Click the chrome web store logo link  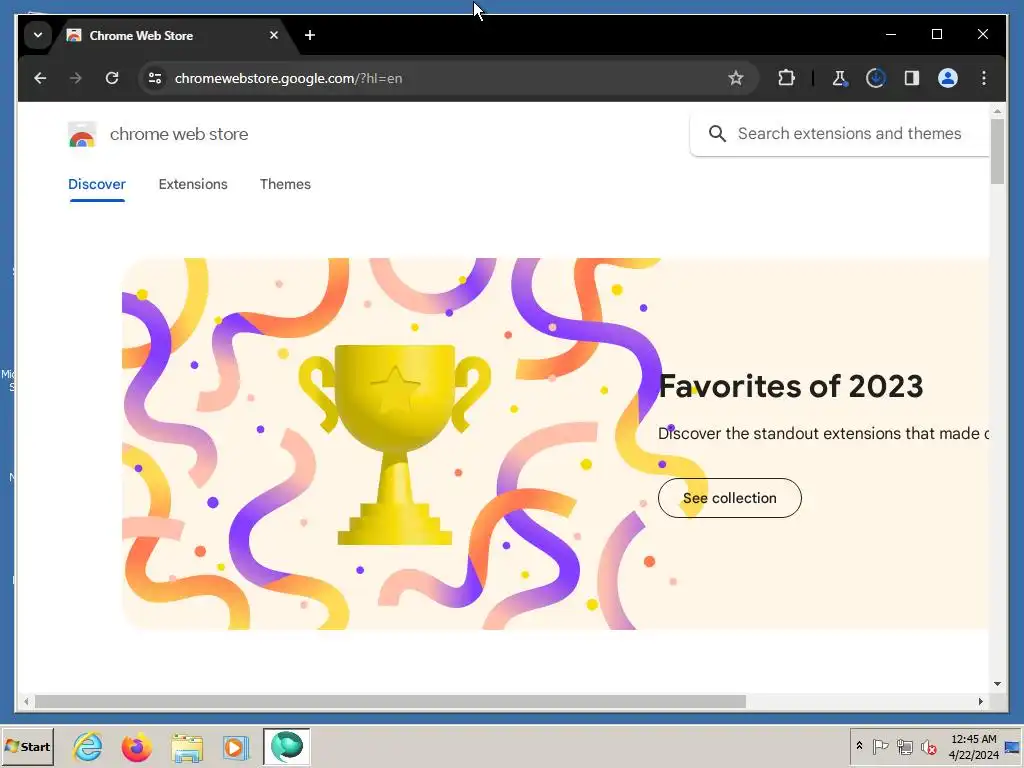point(158,135)
